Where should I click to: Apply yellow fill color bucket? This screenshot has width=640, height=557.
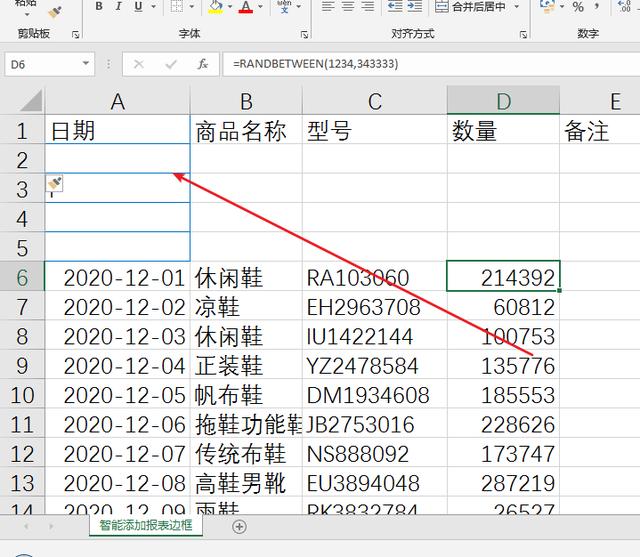(x=216, y=7)
